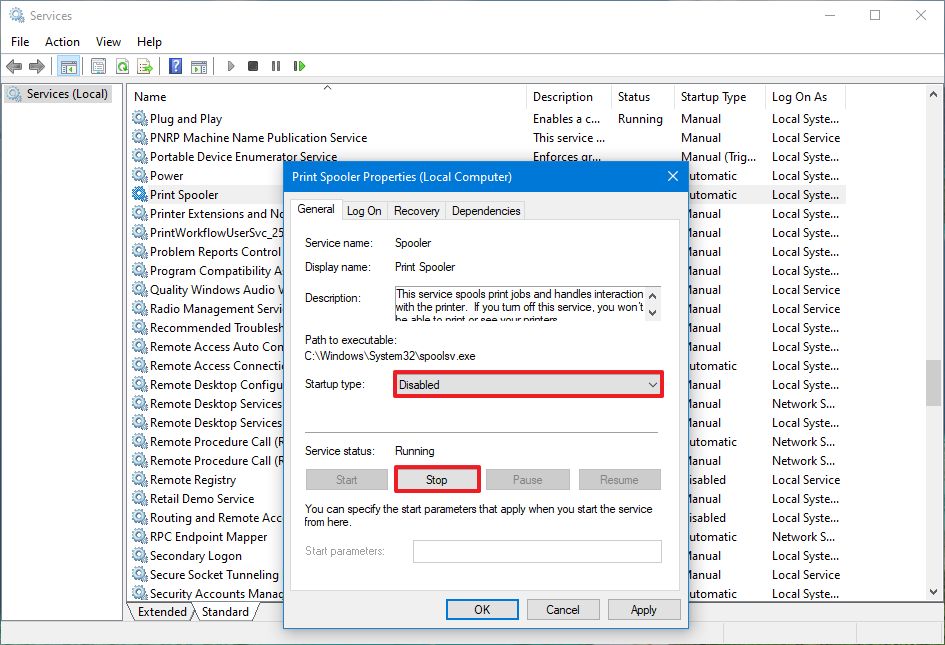This screenshot has height=645, width=945.
Task: Click the Stop Service square icon
Action: (x=253, y=66)
